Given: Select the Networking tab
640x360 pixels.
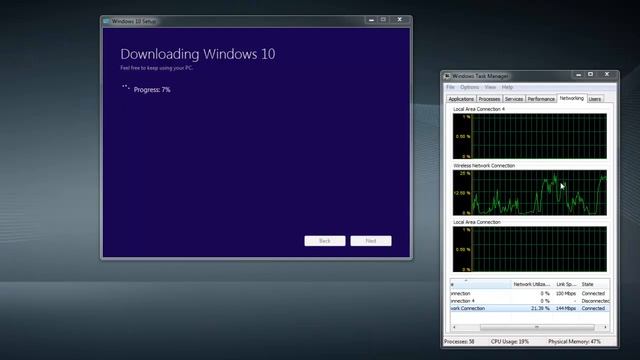Looking at the screenshot, I should (571, 98).
